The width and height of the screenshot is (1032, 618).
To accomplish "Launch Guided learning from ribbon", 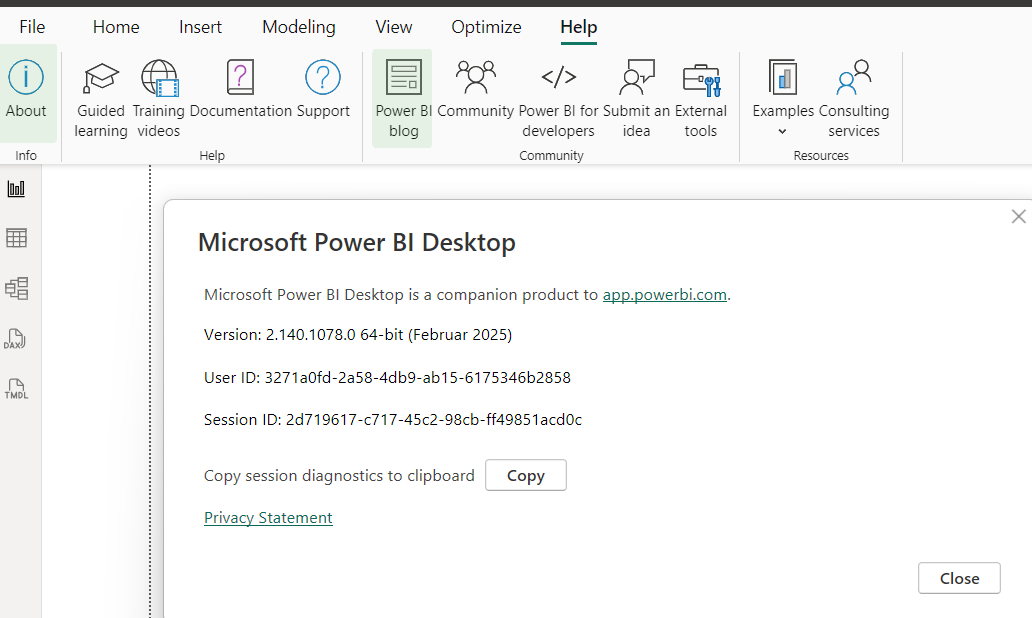I will click(101, 99).
